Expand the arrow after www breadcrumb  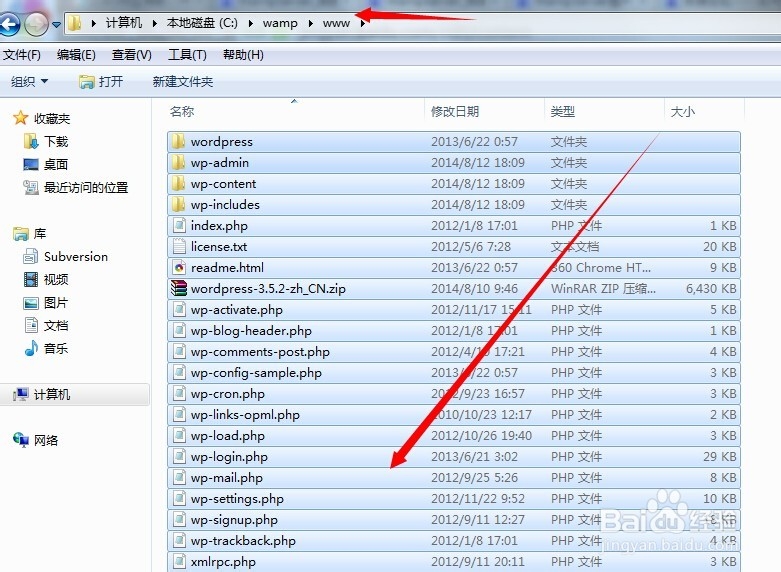click(363, 23)
